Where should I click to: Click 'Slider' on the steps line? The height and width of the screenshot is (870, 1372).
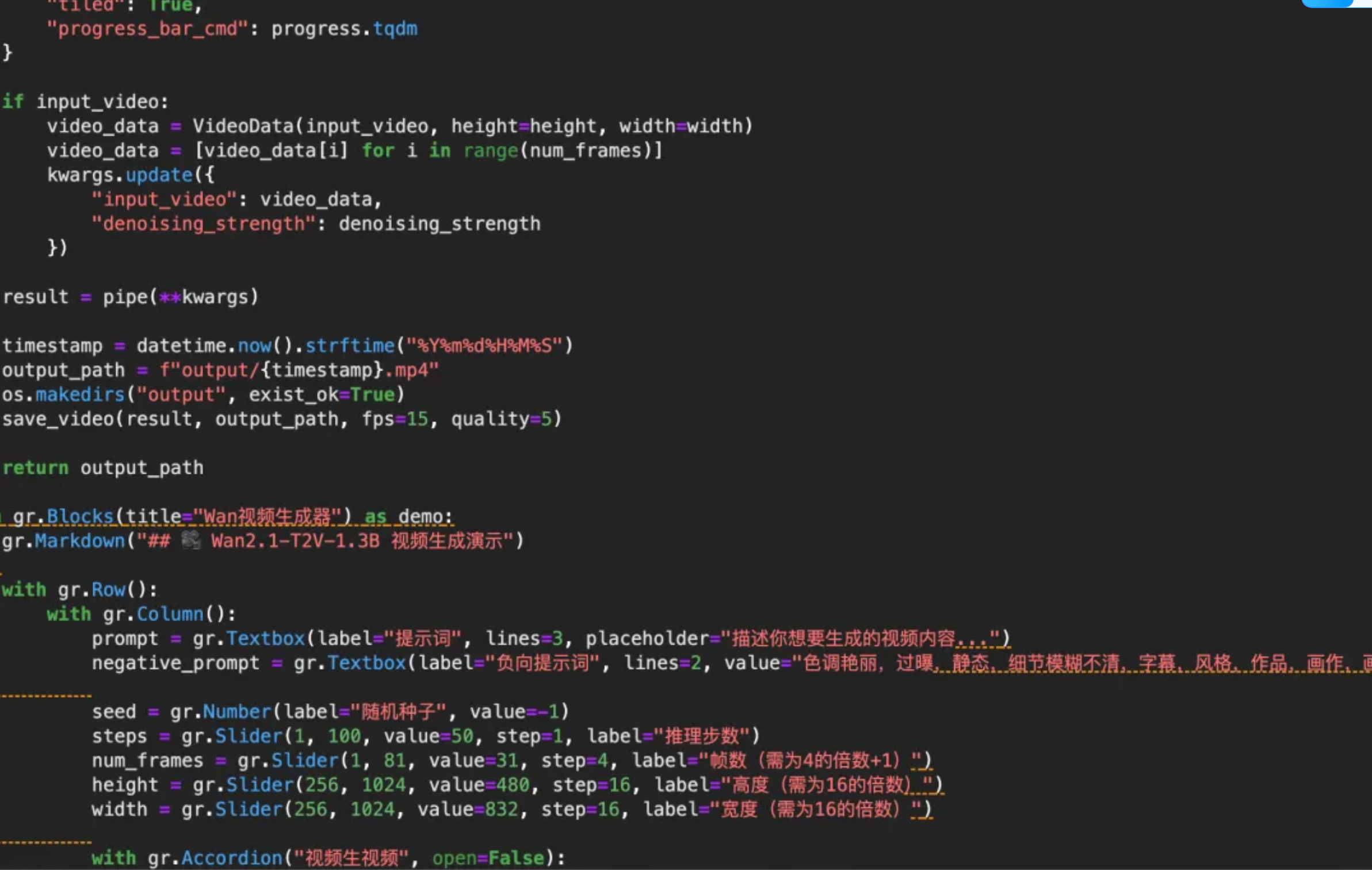click(249, 736)
